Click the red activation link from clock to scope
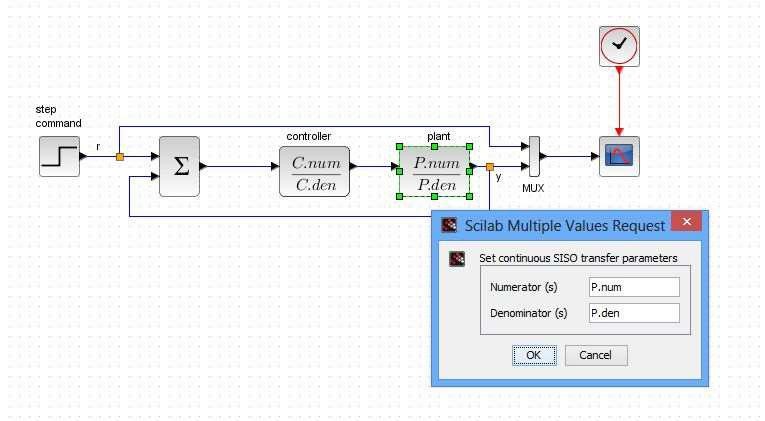 click(x=619, y=101)
